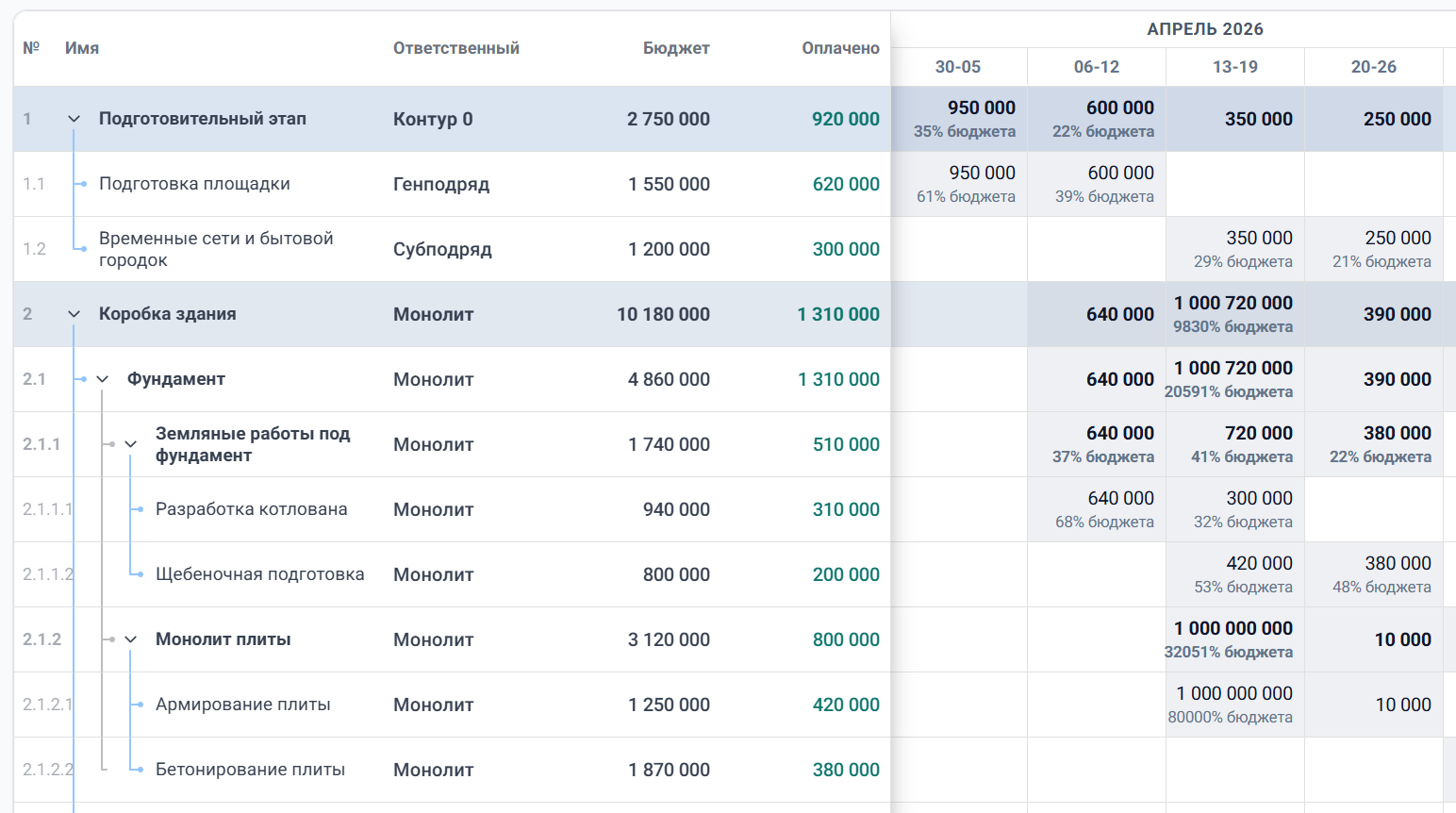This screenshot has height=813, width=1456.
Task: Click the 350 000 cell with 29% бюджета
Action: pos(1235,249)
